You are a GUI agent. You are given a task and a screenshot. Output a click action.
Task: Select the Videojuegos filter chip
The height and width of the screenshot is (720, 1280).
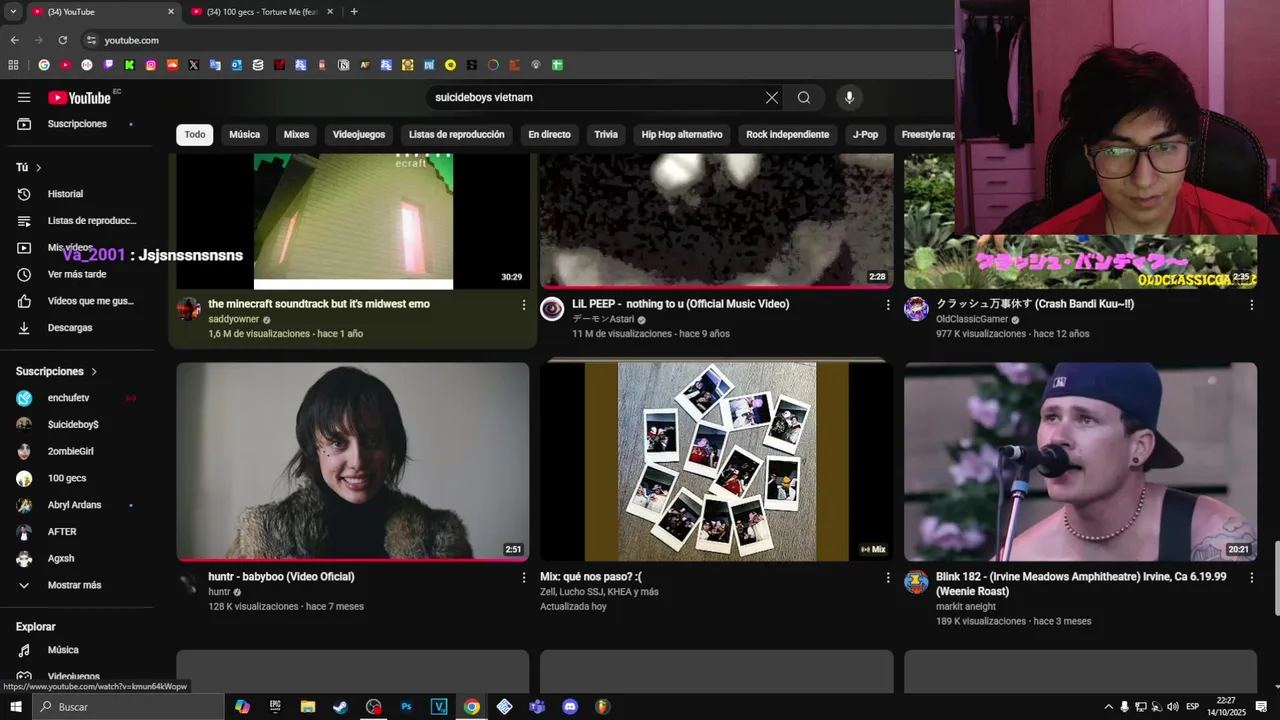tap(359, 134)
